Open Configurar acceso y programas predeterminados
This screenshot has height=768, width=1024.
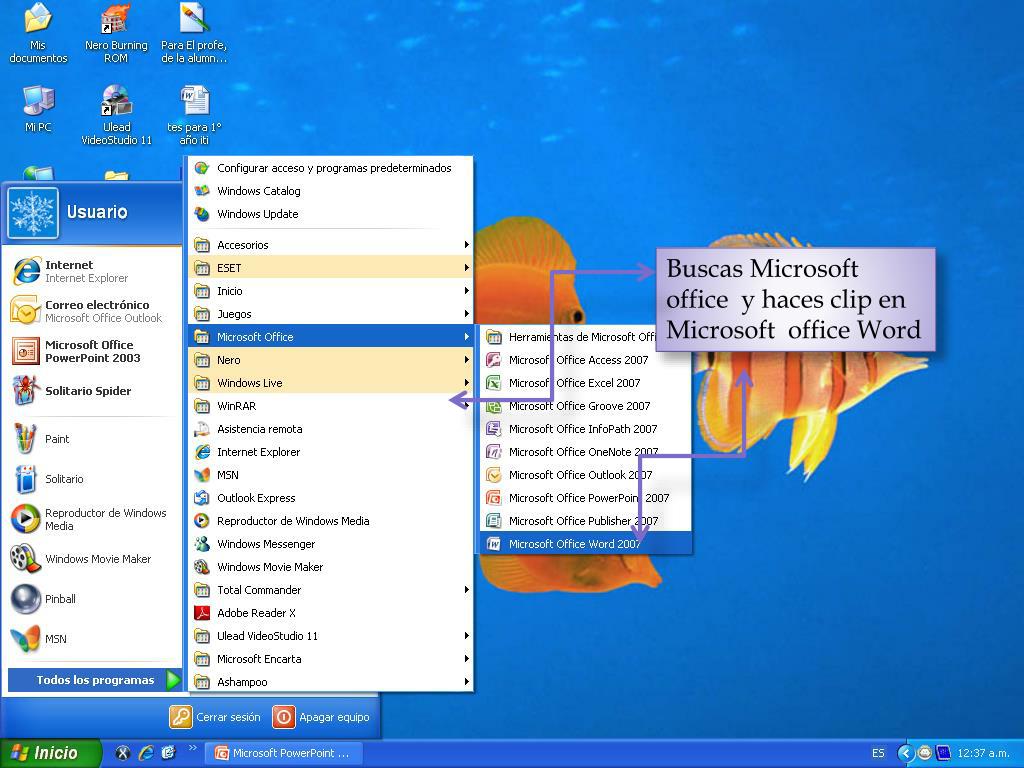coord(330,168)
